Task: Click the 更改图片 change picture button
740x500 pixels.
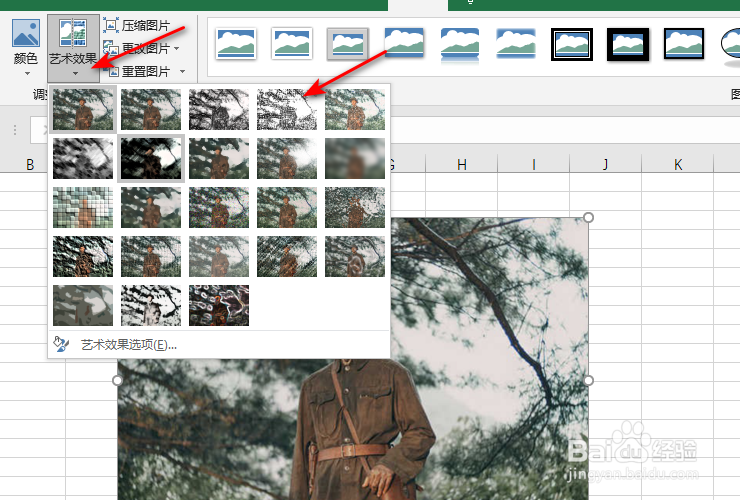Action: click(x=136, y=48)
